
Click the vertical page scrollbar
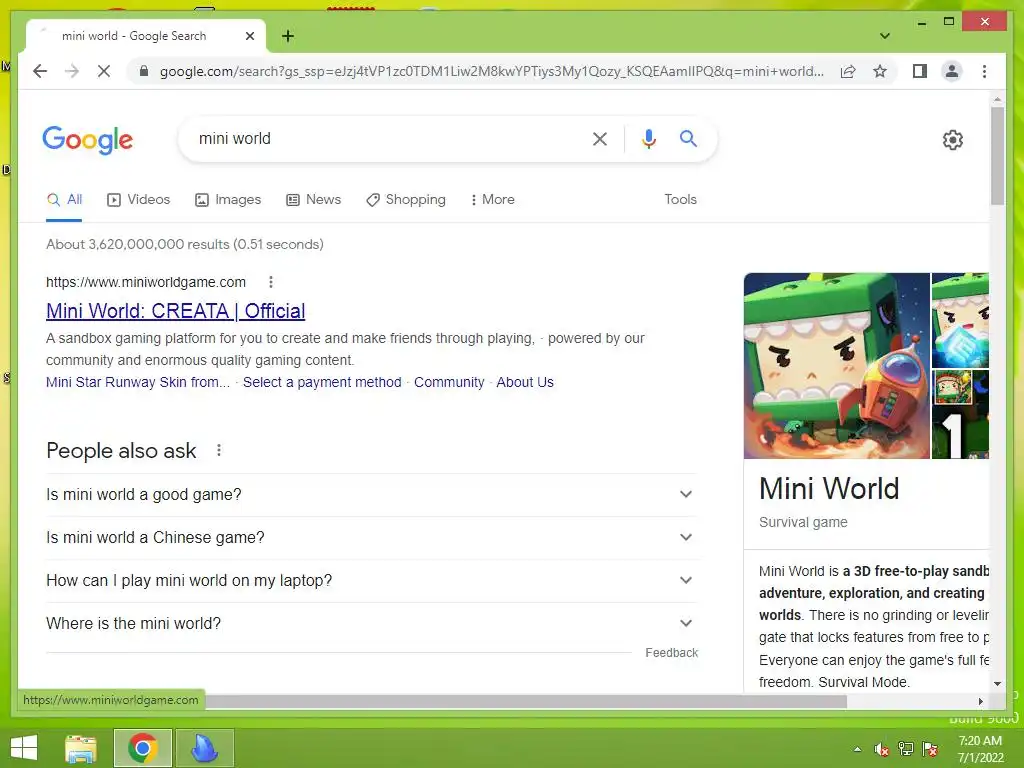[997, 157]
